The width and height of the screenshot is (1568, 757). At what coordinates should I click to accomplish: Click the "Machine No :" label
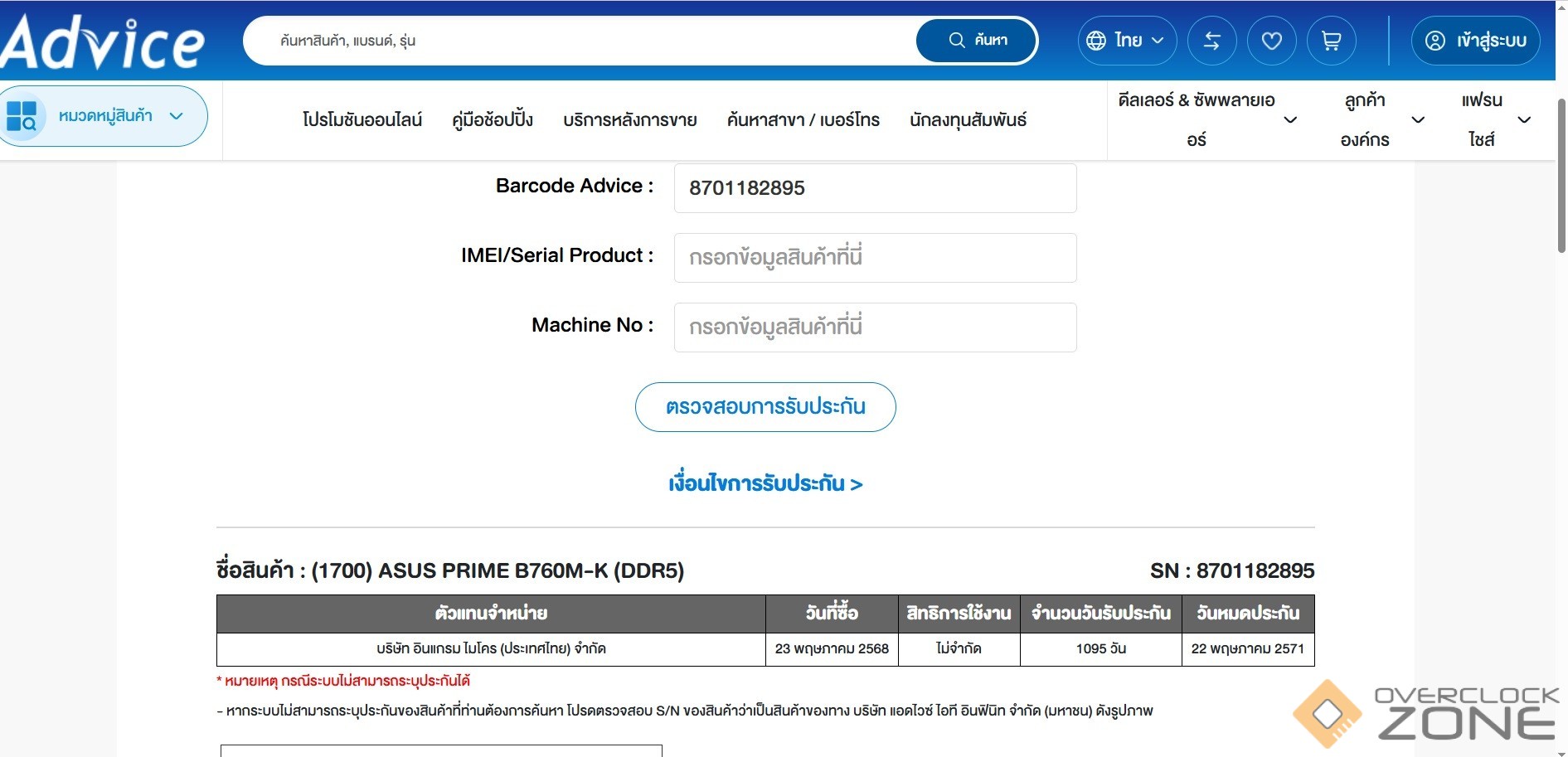tap(593, 325)
